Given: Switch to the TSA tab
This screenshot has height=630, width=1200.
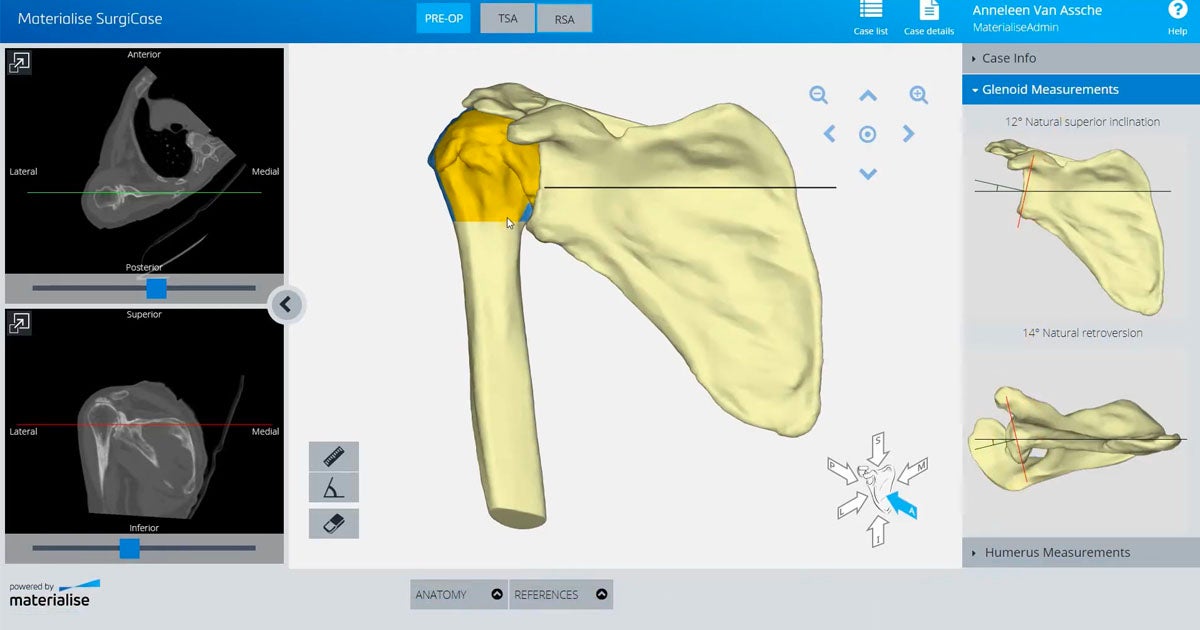Looking at the screenshot, I should point(506,18).
